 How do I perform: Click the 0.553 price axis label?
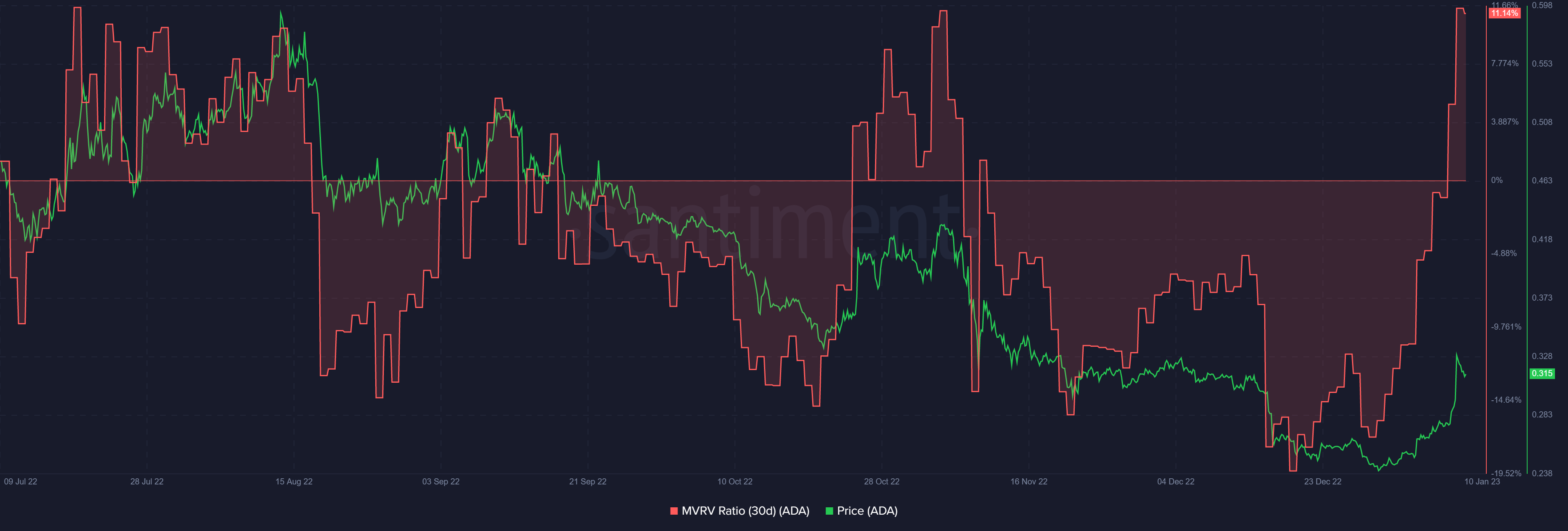(1542, 63)
